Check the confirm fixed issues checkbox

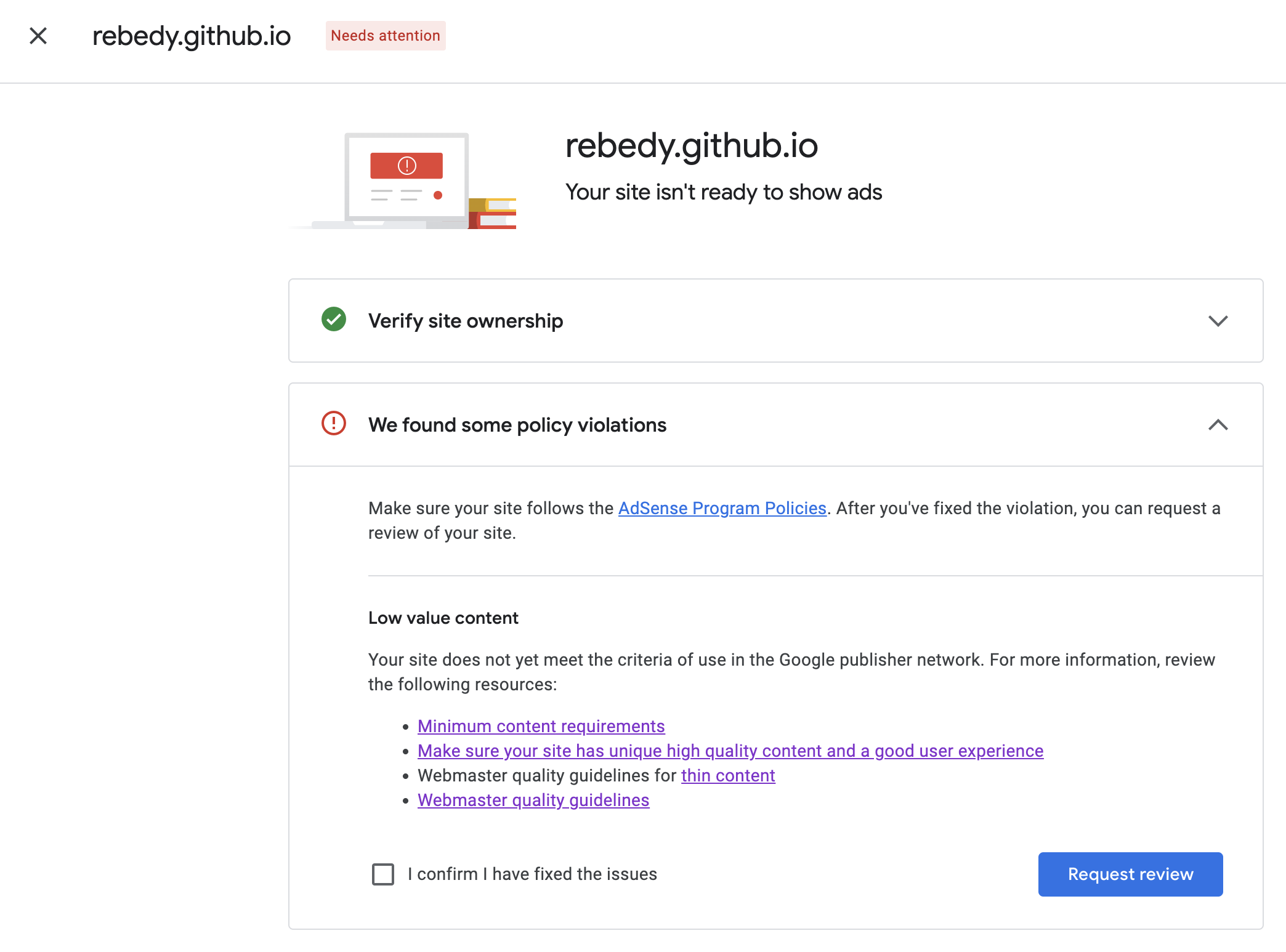pyautogui.click(x=383, y=874)
